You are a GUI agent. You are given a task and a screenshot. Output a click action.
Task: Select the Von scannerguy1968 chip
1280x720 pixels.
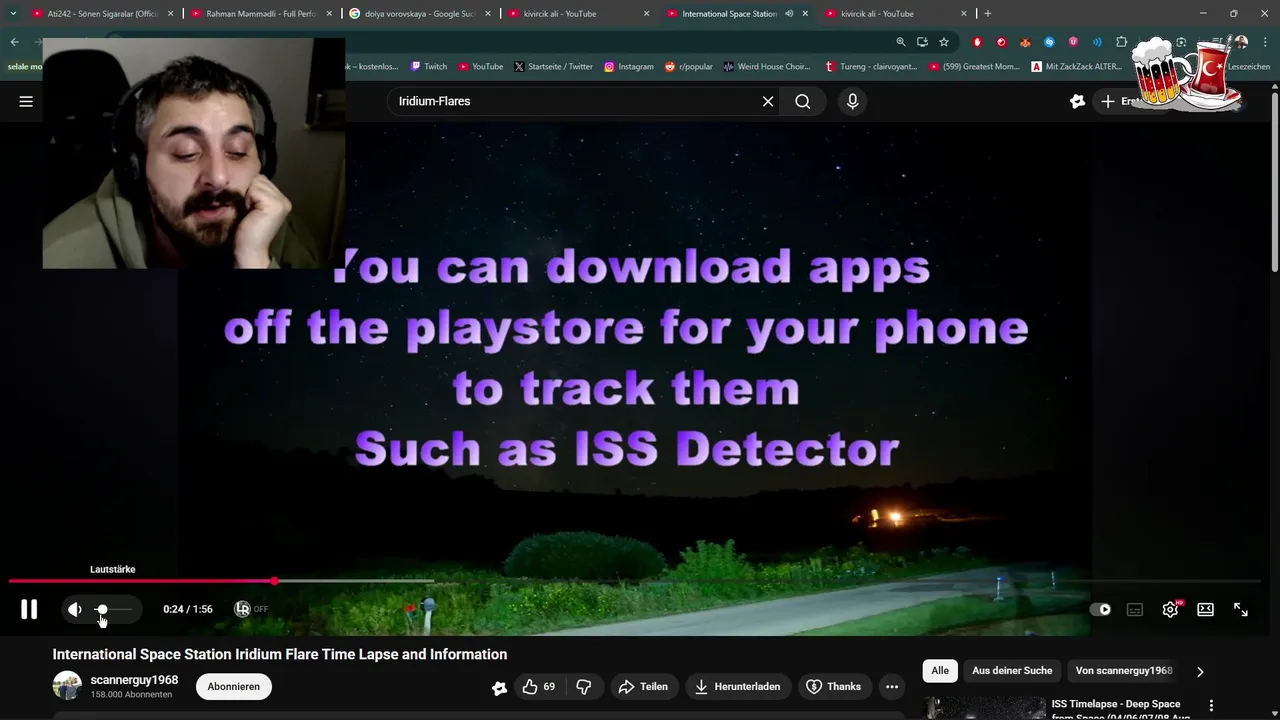[x=1123, y=671]
